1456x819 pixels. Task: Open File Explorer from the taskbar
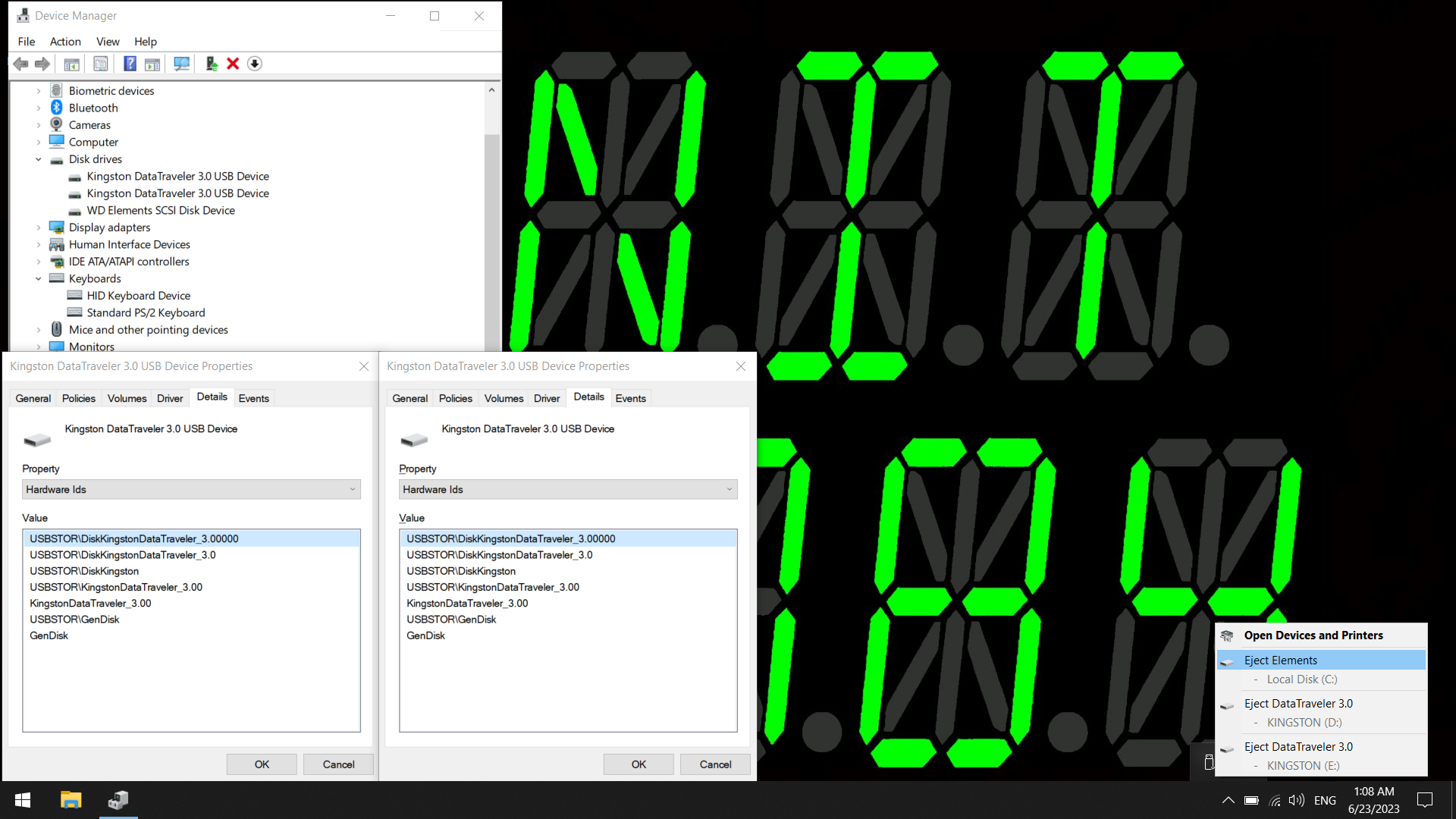click(x=71, y=800)
